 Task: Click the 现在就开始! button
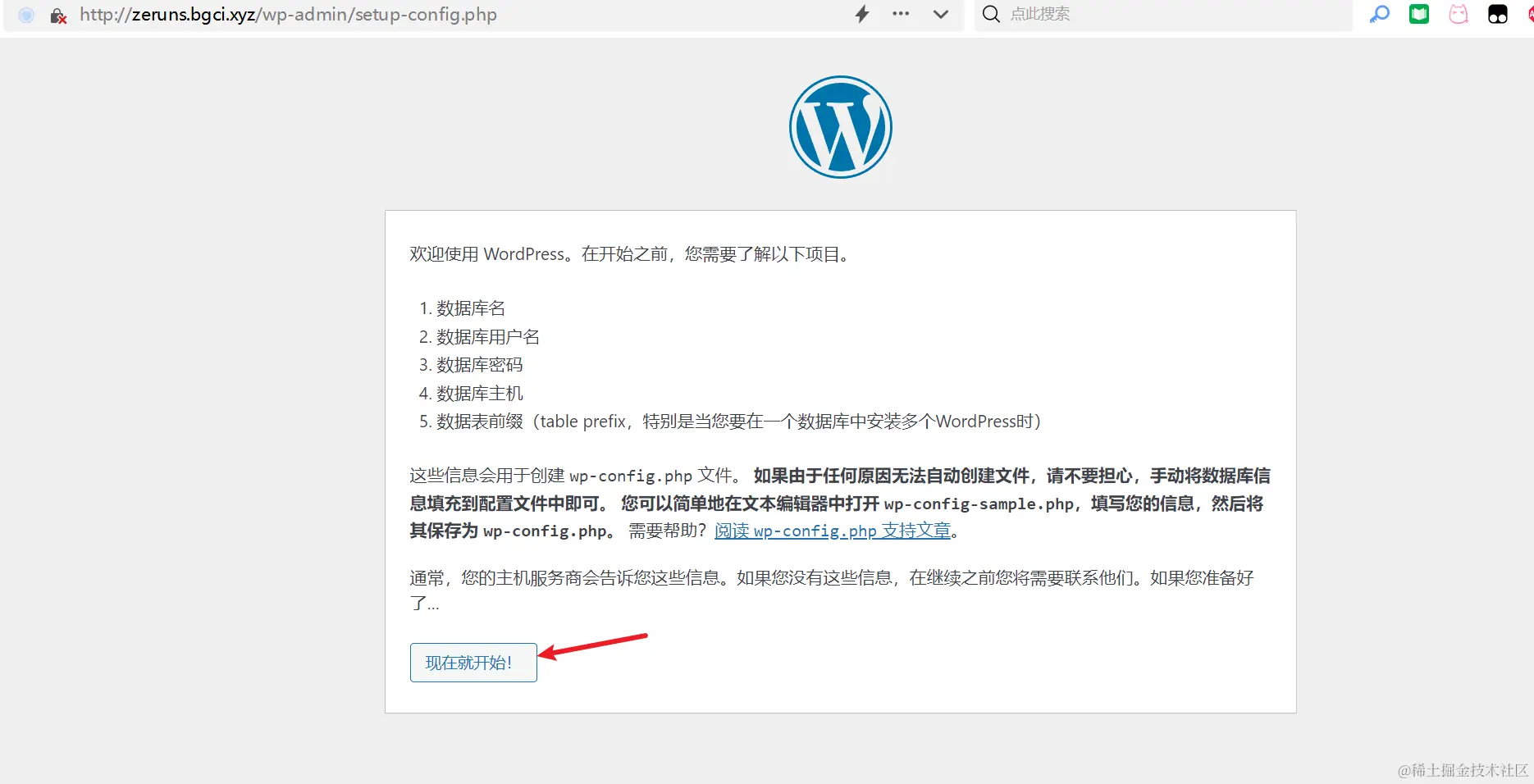click(x=473, y=663)
